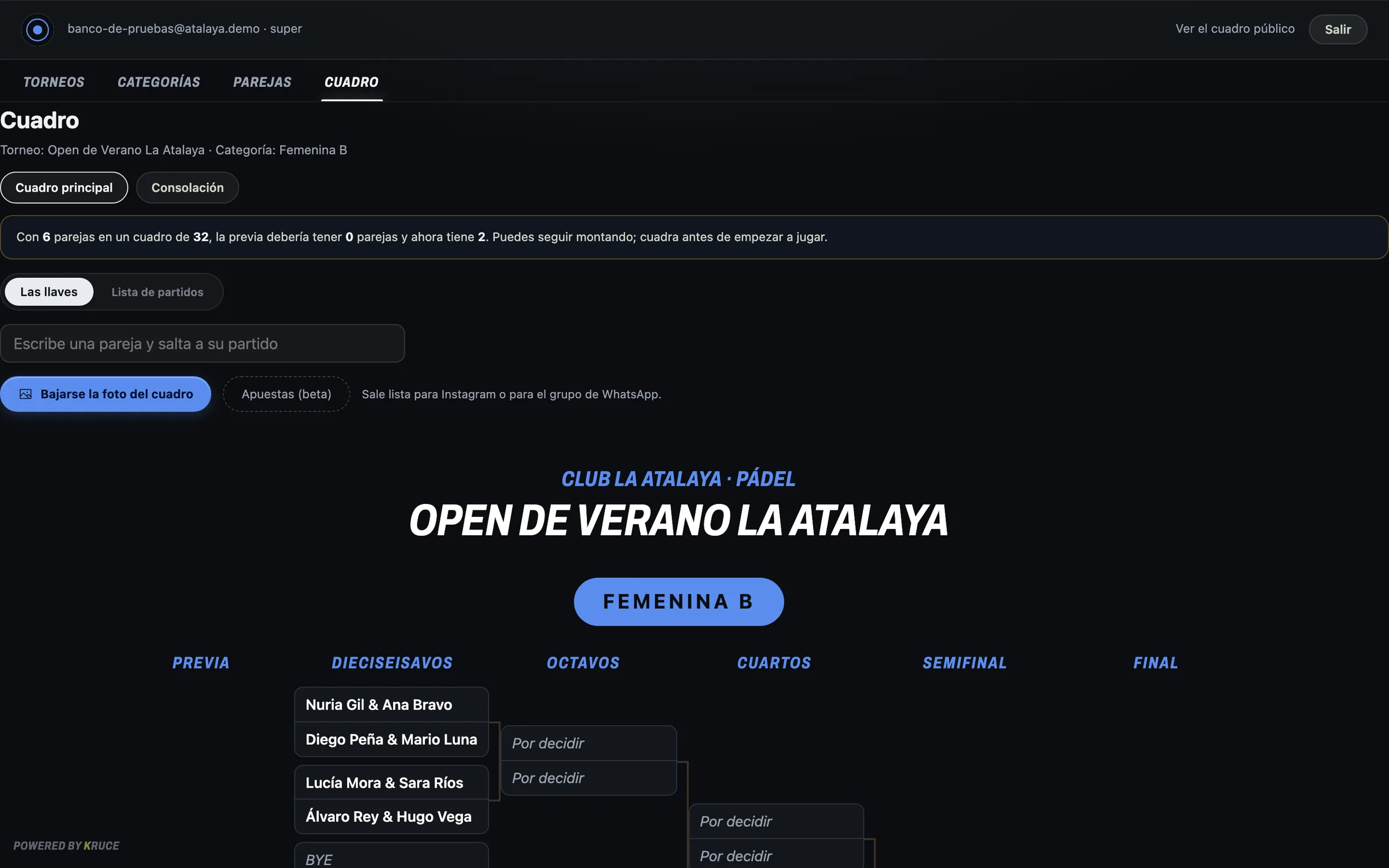Click the Cuartos round heading
This screenshot has height=868, width=1389.
click(x=774, y=663)
